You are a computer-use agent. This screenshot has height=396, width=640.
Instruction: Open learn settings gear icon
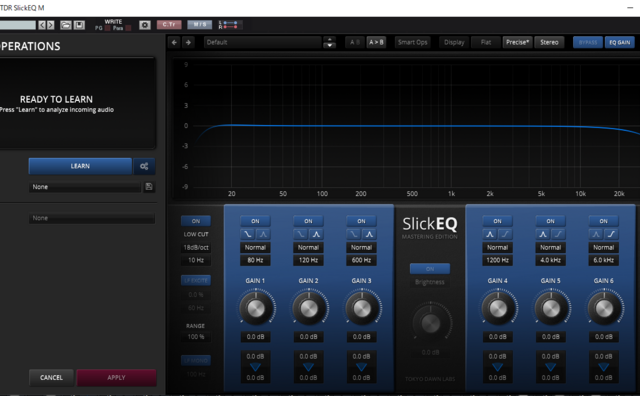[144, 166]
